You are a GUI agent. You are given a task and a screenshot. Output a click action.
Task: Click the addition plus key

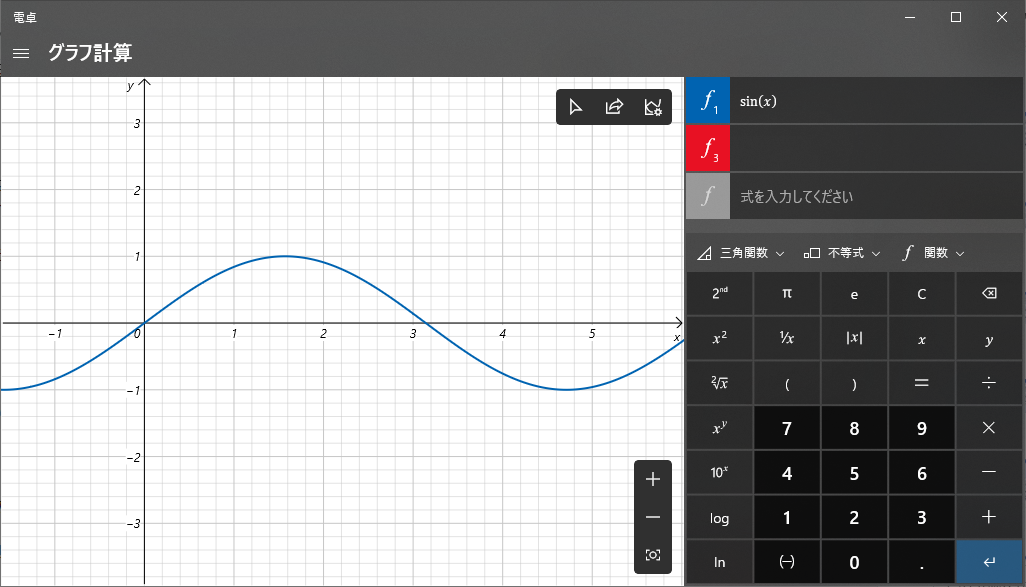[989, 518]
